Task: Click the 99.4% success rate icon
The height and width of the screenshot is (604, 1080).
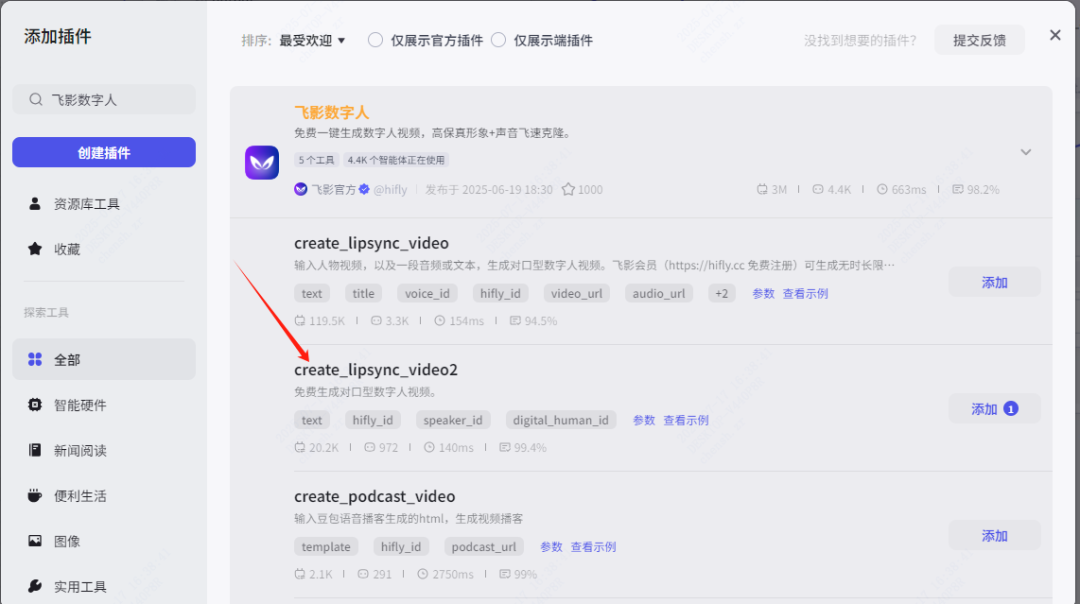Action: tap(505, 448)
